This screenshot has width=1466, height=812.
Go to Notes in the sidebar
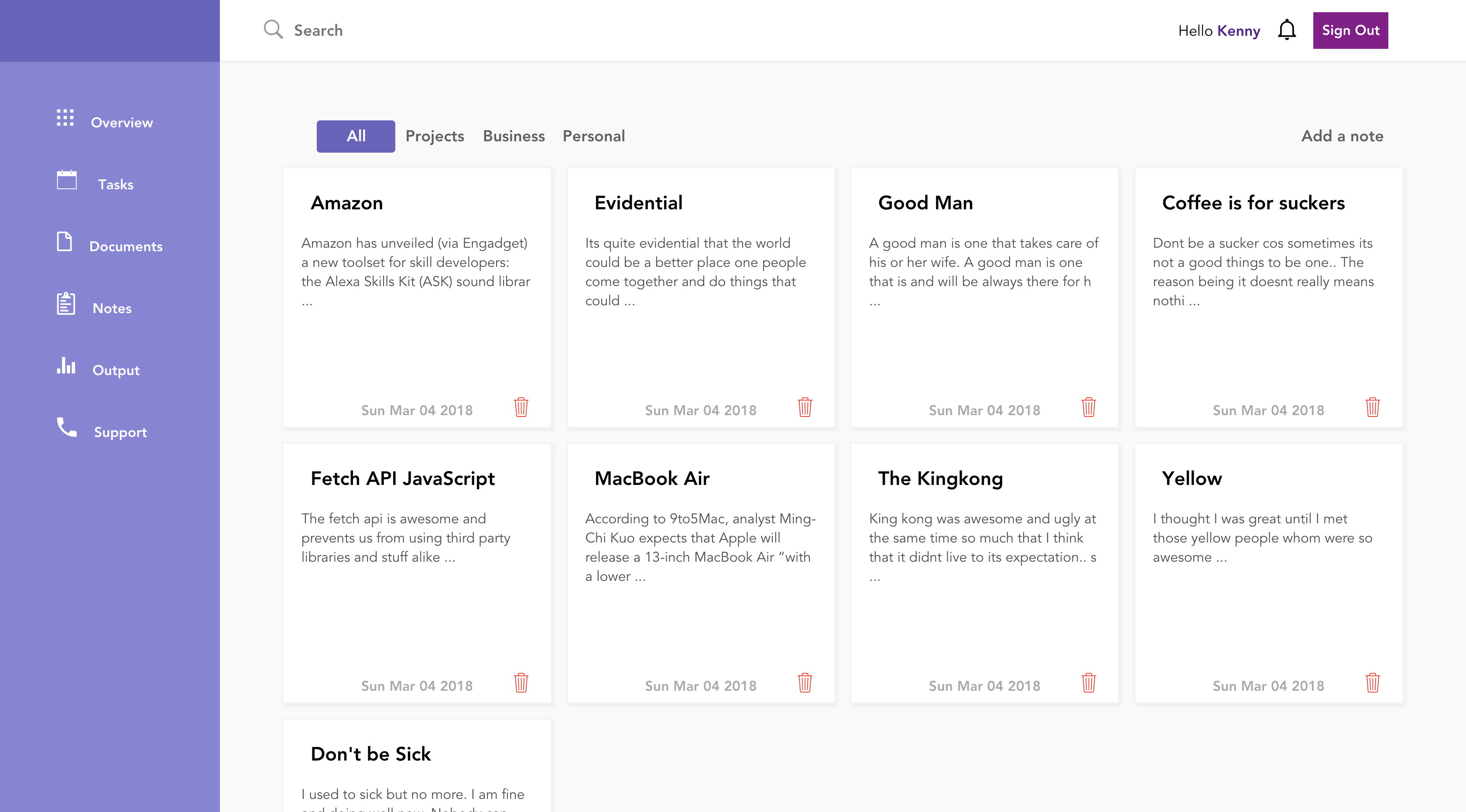[x=112, y=309]
